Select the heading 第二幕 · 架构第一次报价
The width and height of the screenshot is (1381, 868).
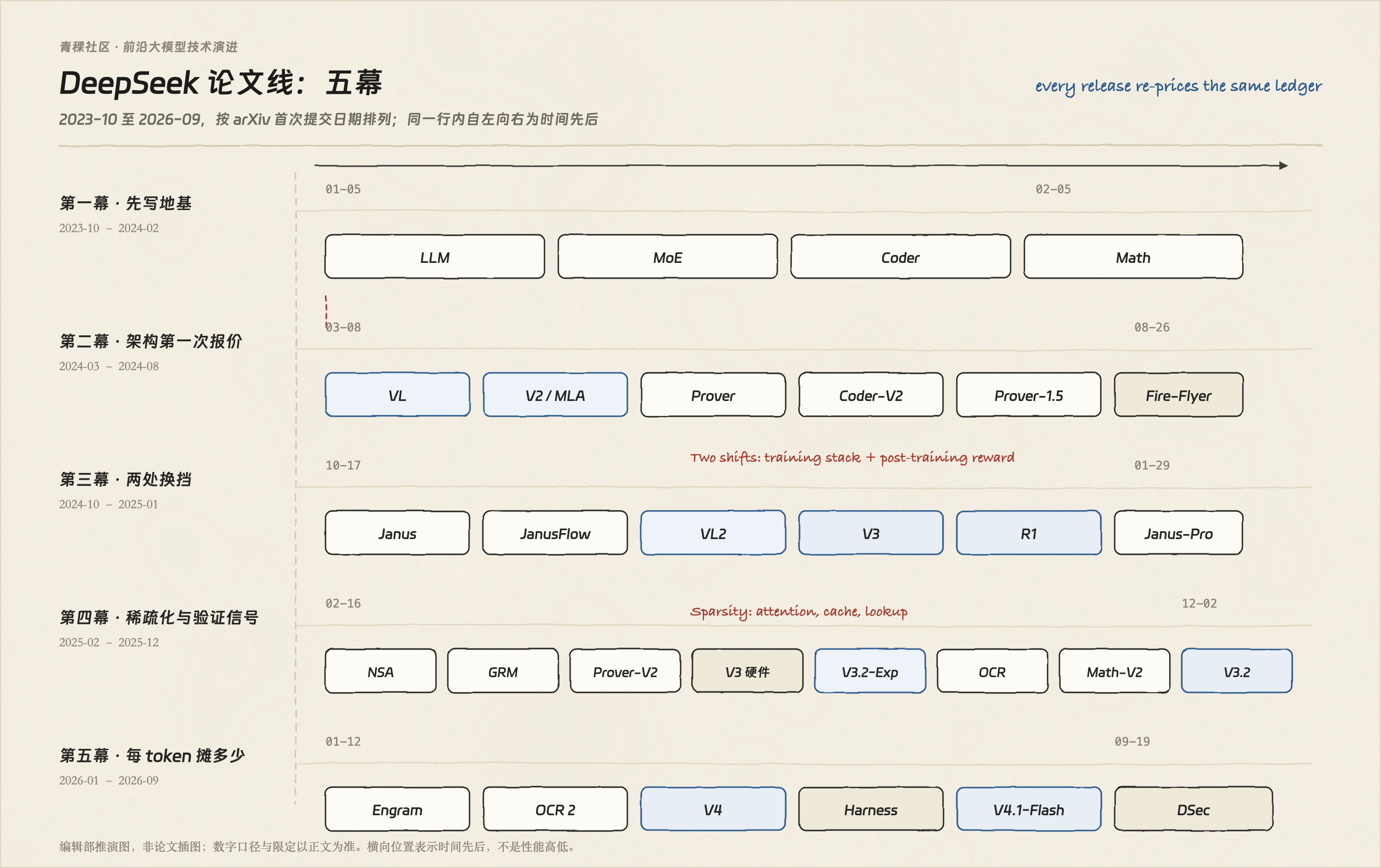[151, 341]
